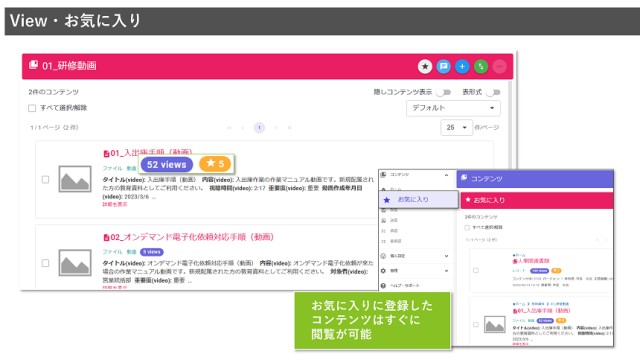Click the 管理 gear icon in sidebar
The width and height of the screenshot is (640, 360).
point(383,271)
